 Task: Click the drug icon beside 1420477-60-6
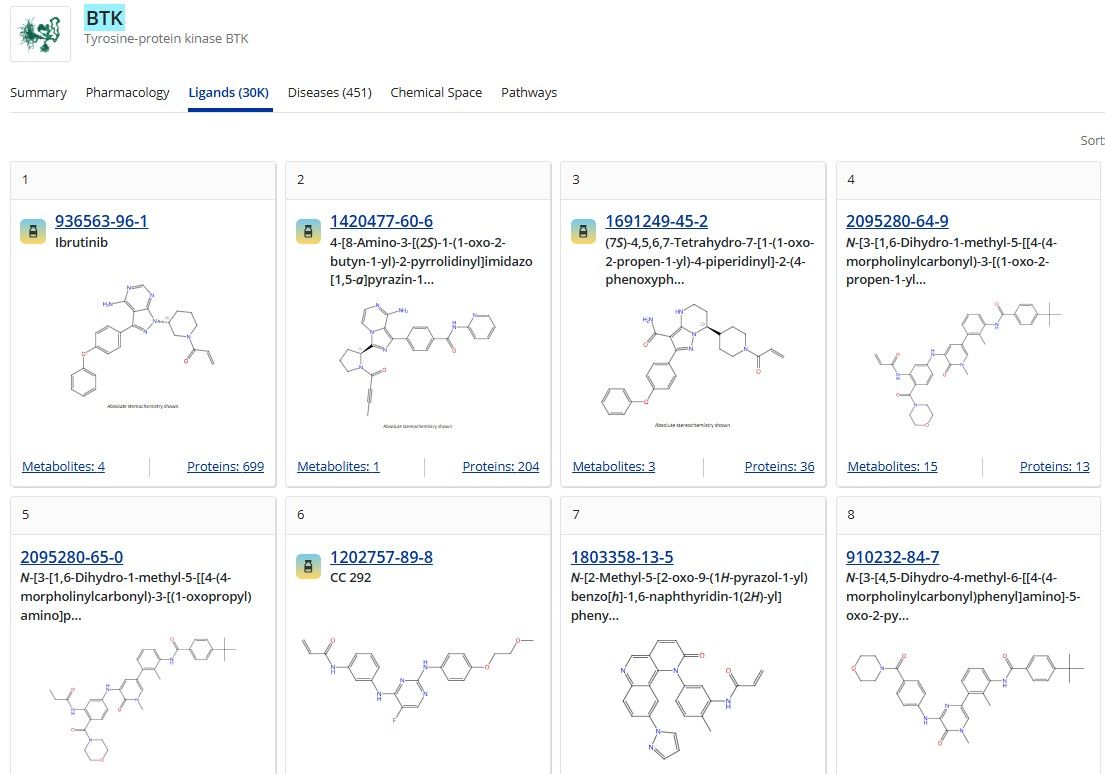pos(308,231)
